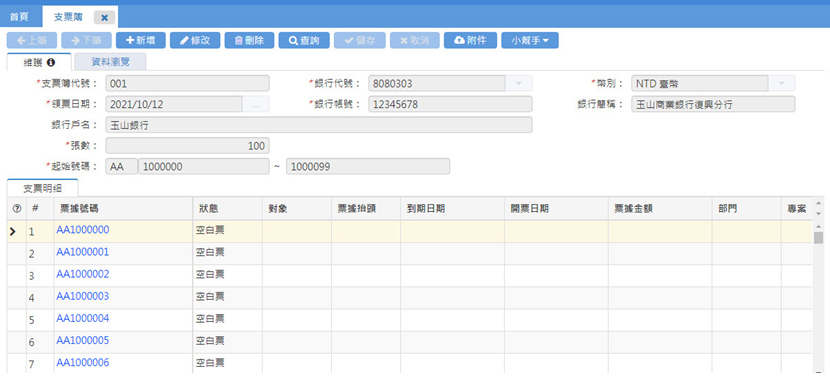Click the 張數 field showing 100
The width and height of the screenshot is (830, 385).
coord(187,146)
